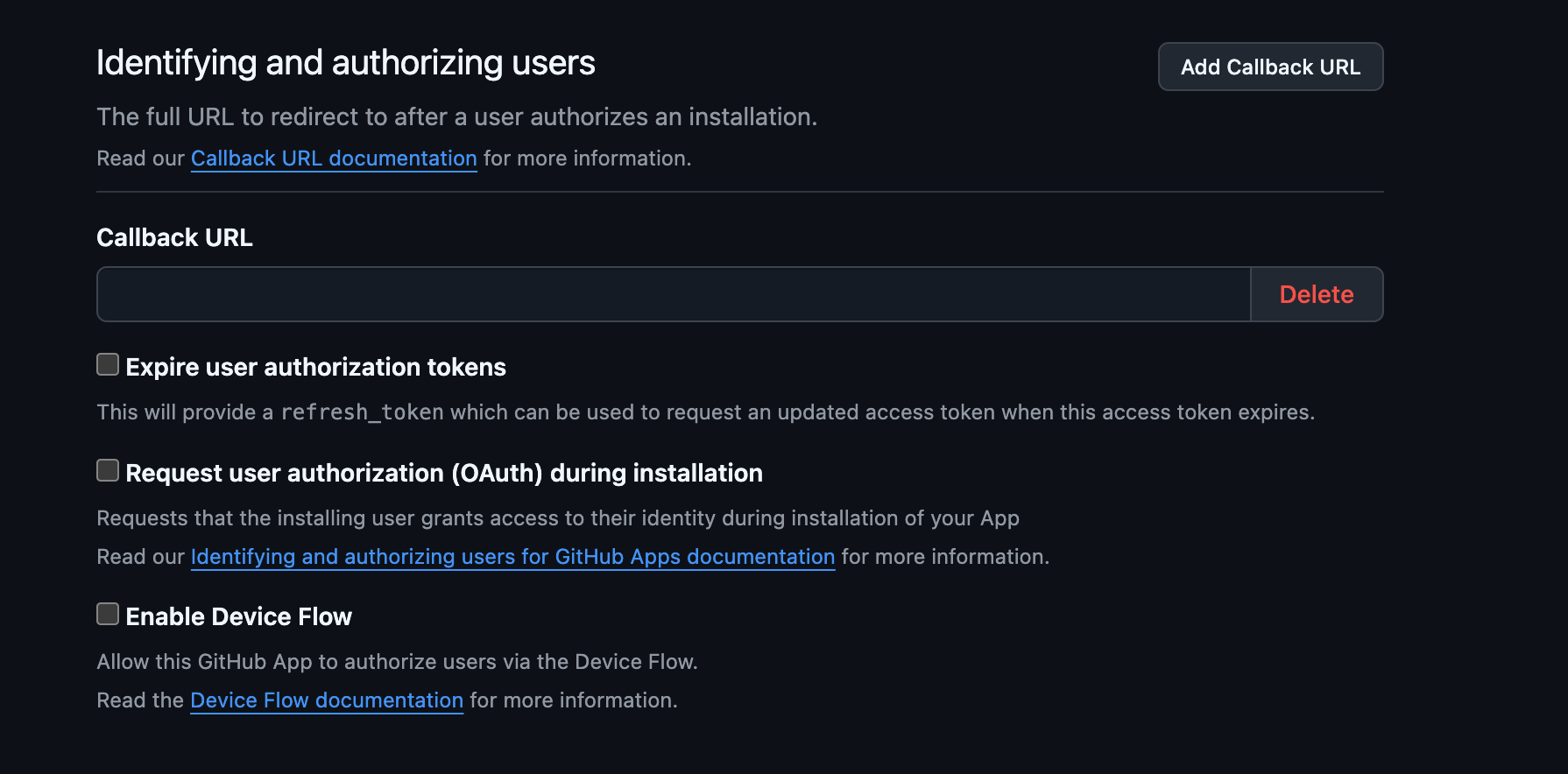Open the Device Flow documentation link
The width and height of the screenshot is (1568, 774).
[327, 700]
